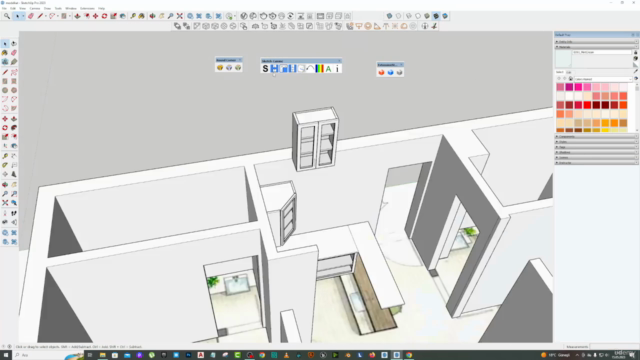
Task: Click the Pan hand tool in top toolbar
Action: pos(162,16)
